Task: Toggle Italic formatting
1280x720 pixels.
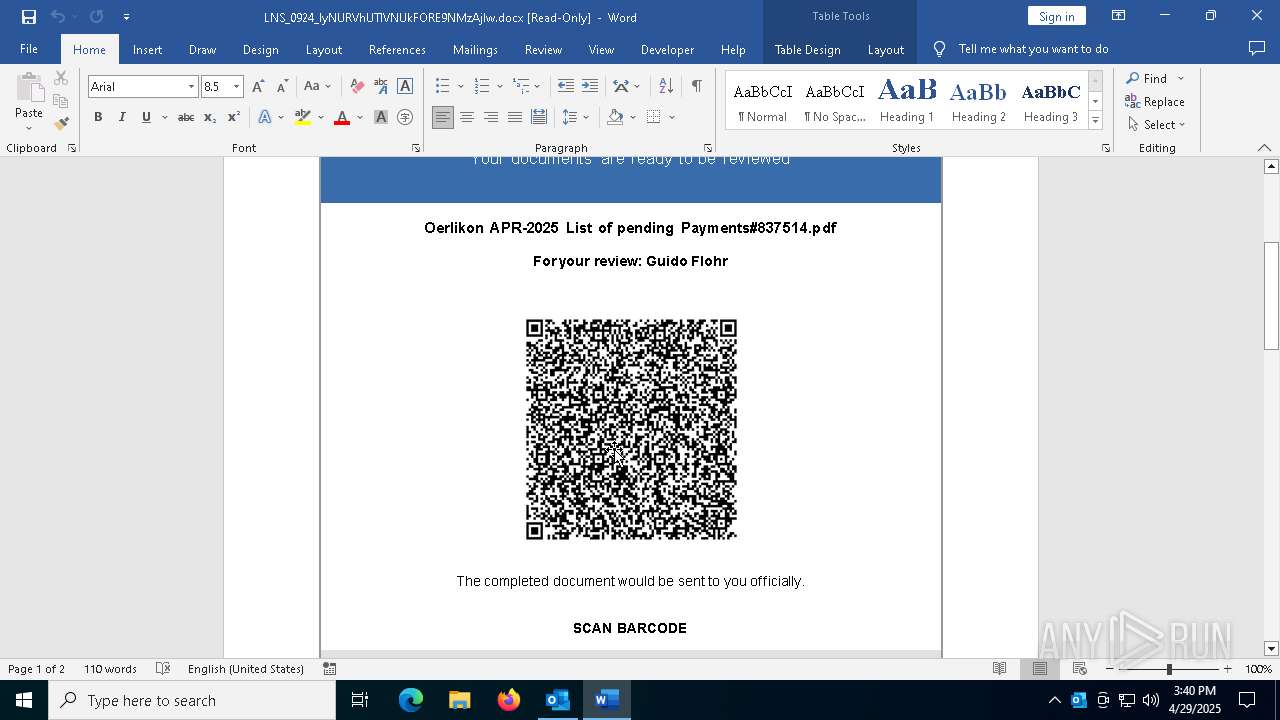Action: click(x=122, y=117)
